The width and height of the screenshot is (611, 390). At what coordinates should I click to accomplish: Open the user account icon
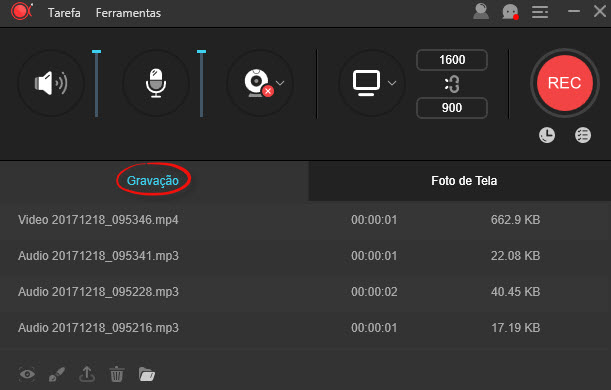(481, 11)
